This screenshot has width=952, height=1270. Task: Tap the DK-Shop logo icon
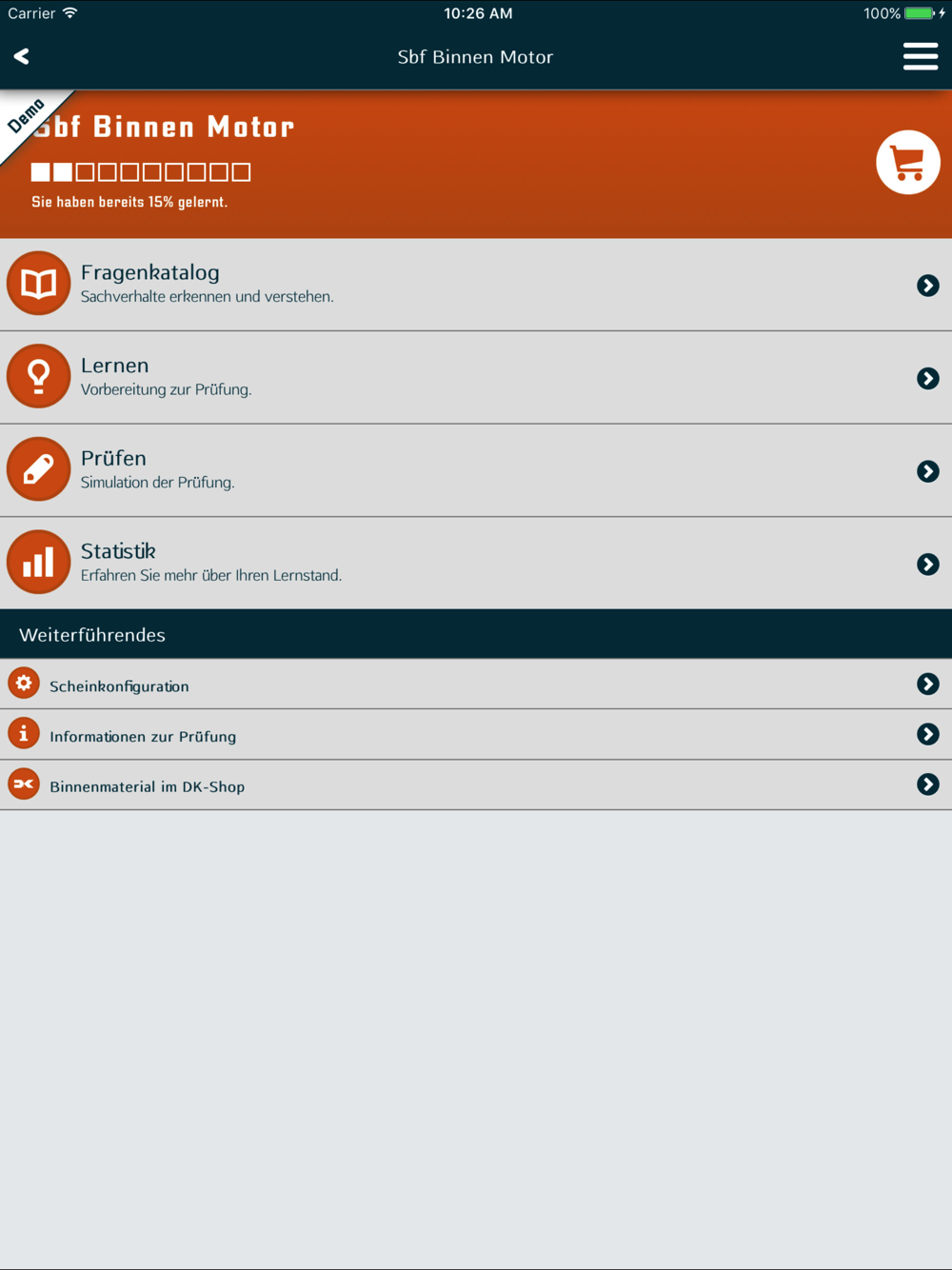pos(24,784)
